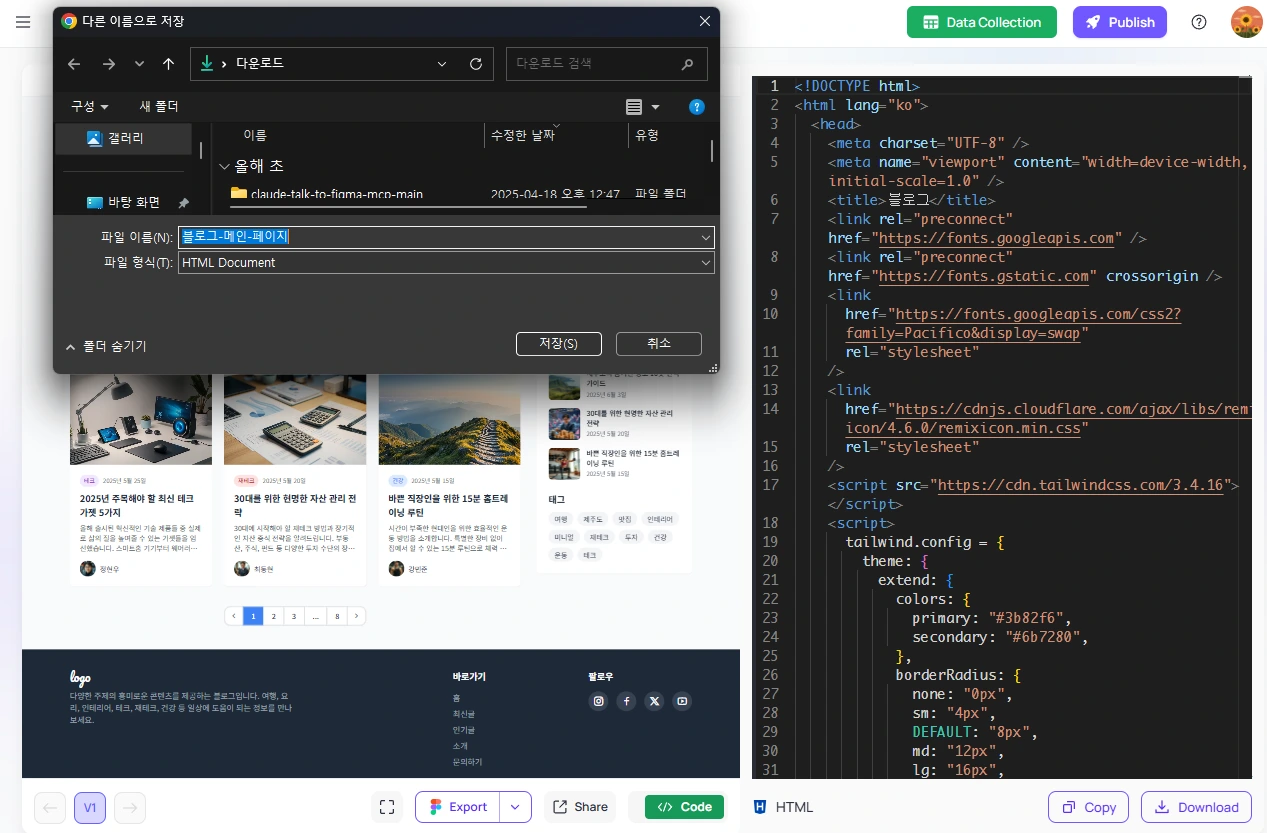
Task: Open YouTube icon in footer
Action: [x=682, y=701]
